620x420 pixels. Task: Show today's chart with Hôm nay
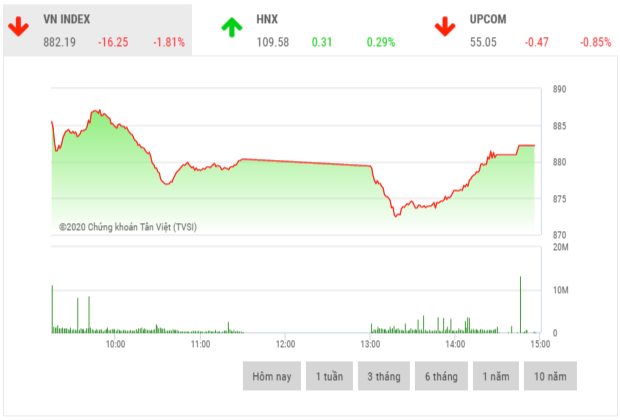click(x=271, y=376)
